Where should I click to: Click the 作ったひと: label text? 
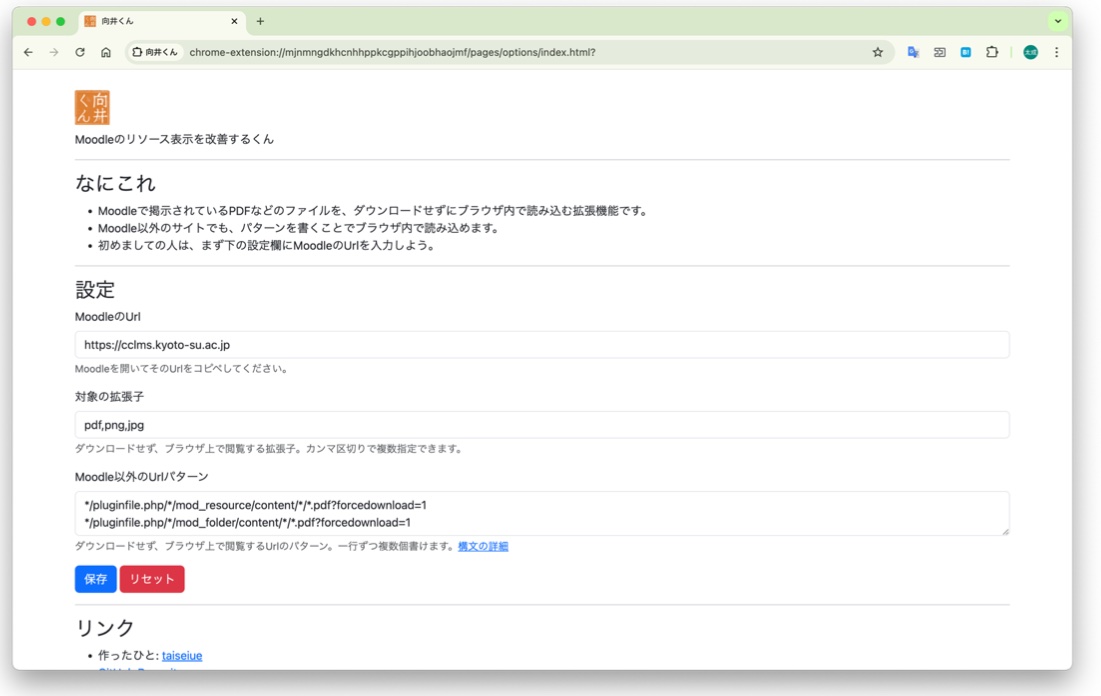(128, 655)
